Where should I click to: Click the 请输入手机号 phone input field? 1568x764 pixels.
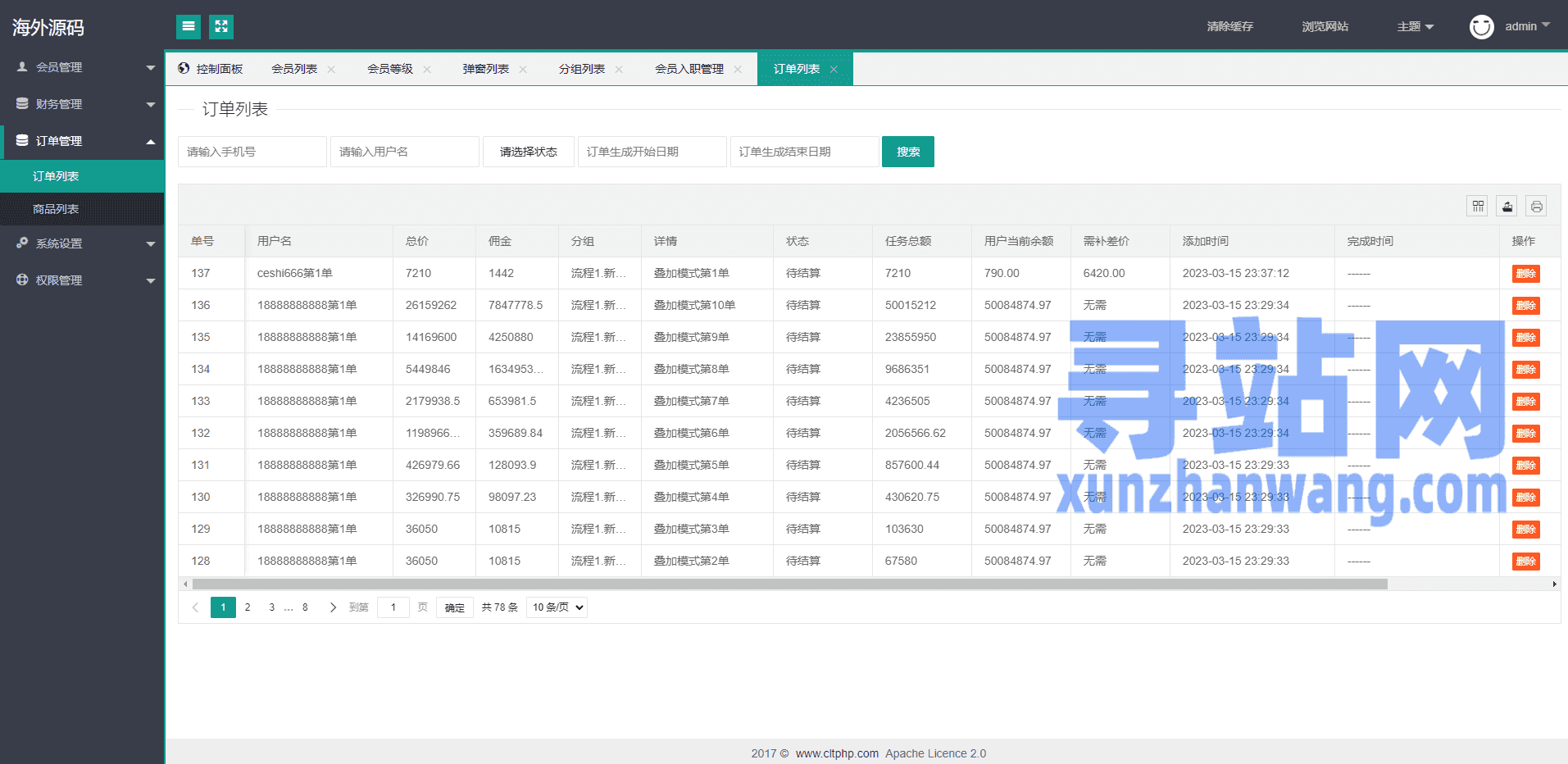click(252, 152)
